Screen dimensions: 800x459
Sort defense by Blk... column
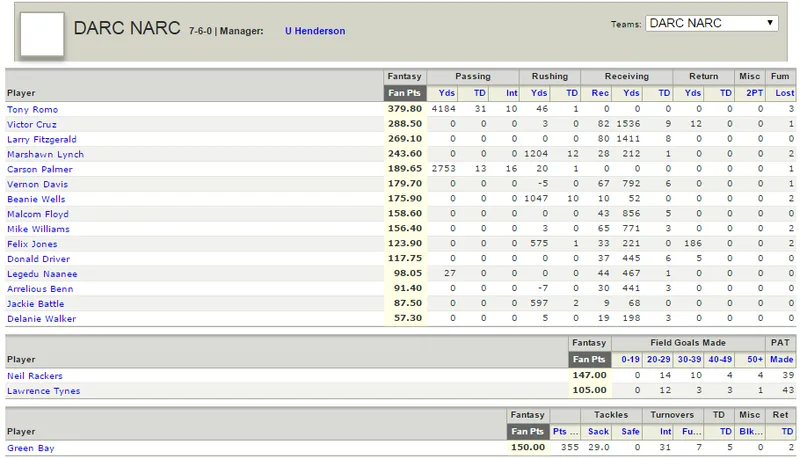click(x=751, y=431)
